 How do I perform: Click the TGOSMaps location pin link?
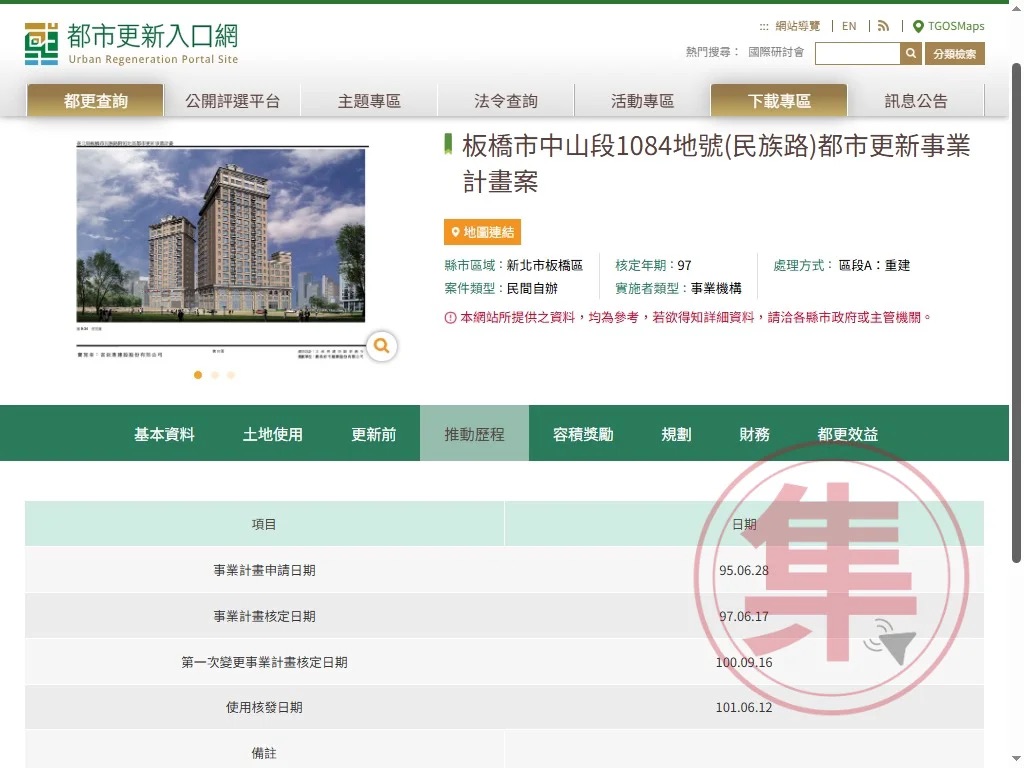coord(948,26)
